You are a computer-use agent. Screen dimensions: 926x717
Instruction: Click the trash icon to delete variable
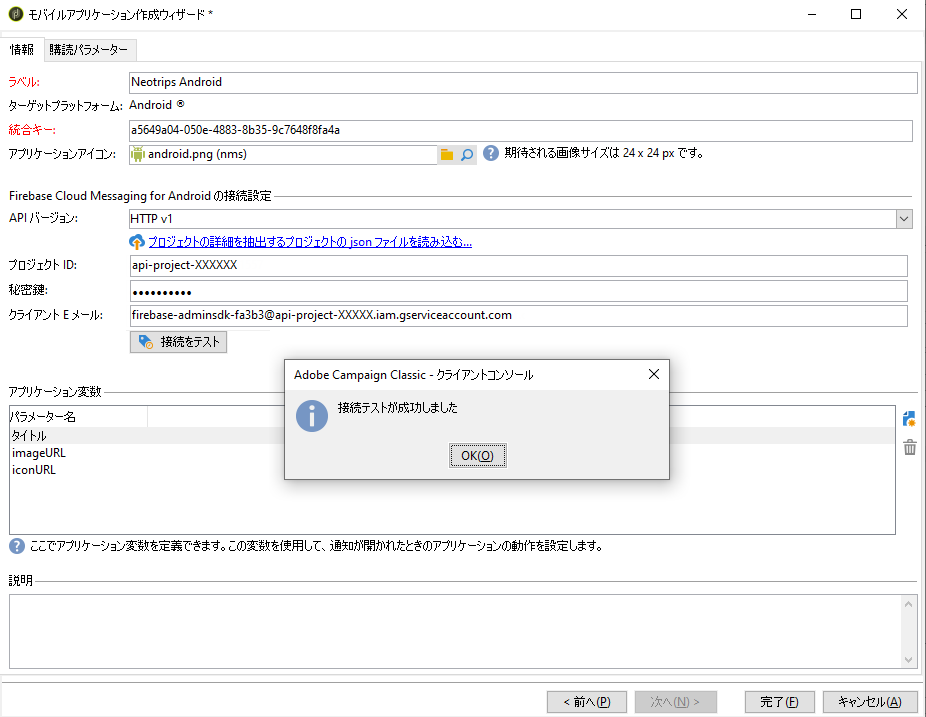[909, 447]
